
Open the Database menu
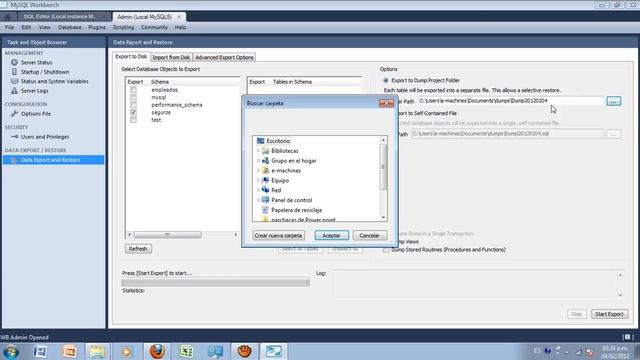click(69, 27)
